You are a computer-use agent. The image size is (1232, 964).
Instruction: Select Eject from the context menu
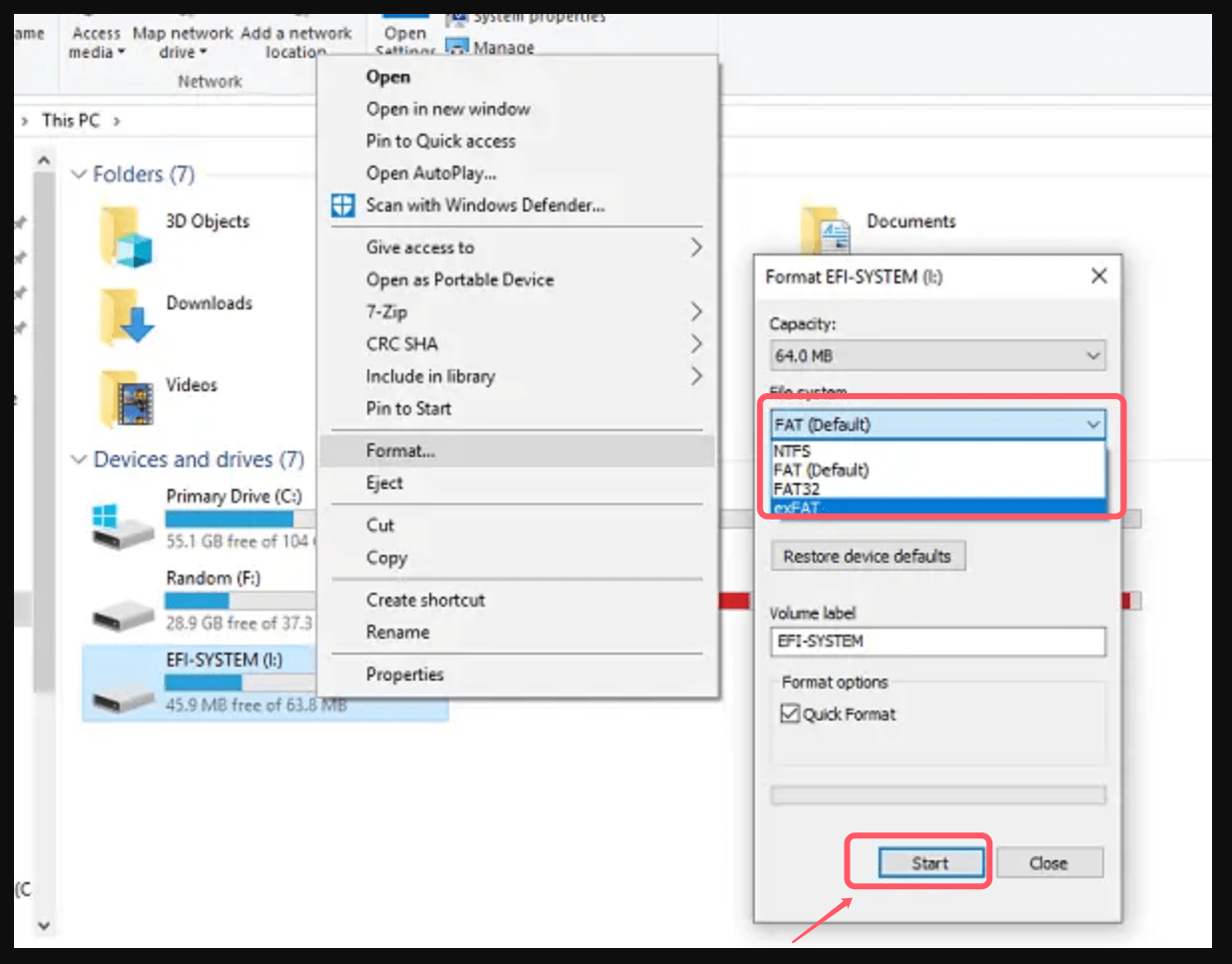click(384, 482)
